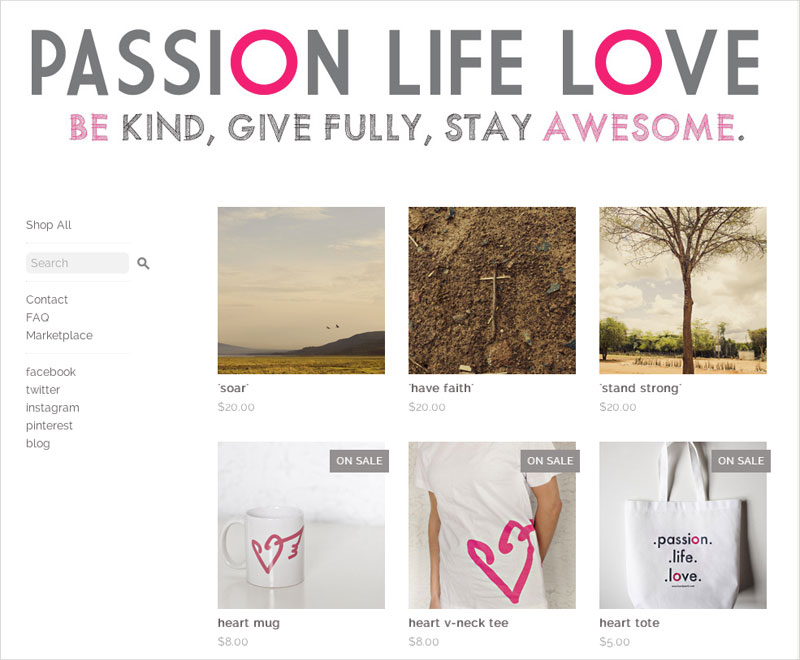This screenshot has height=660, width=800.
Task: Click the ON SALE badge on v-neck tee
Action: 550,461
